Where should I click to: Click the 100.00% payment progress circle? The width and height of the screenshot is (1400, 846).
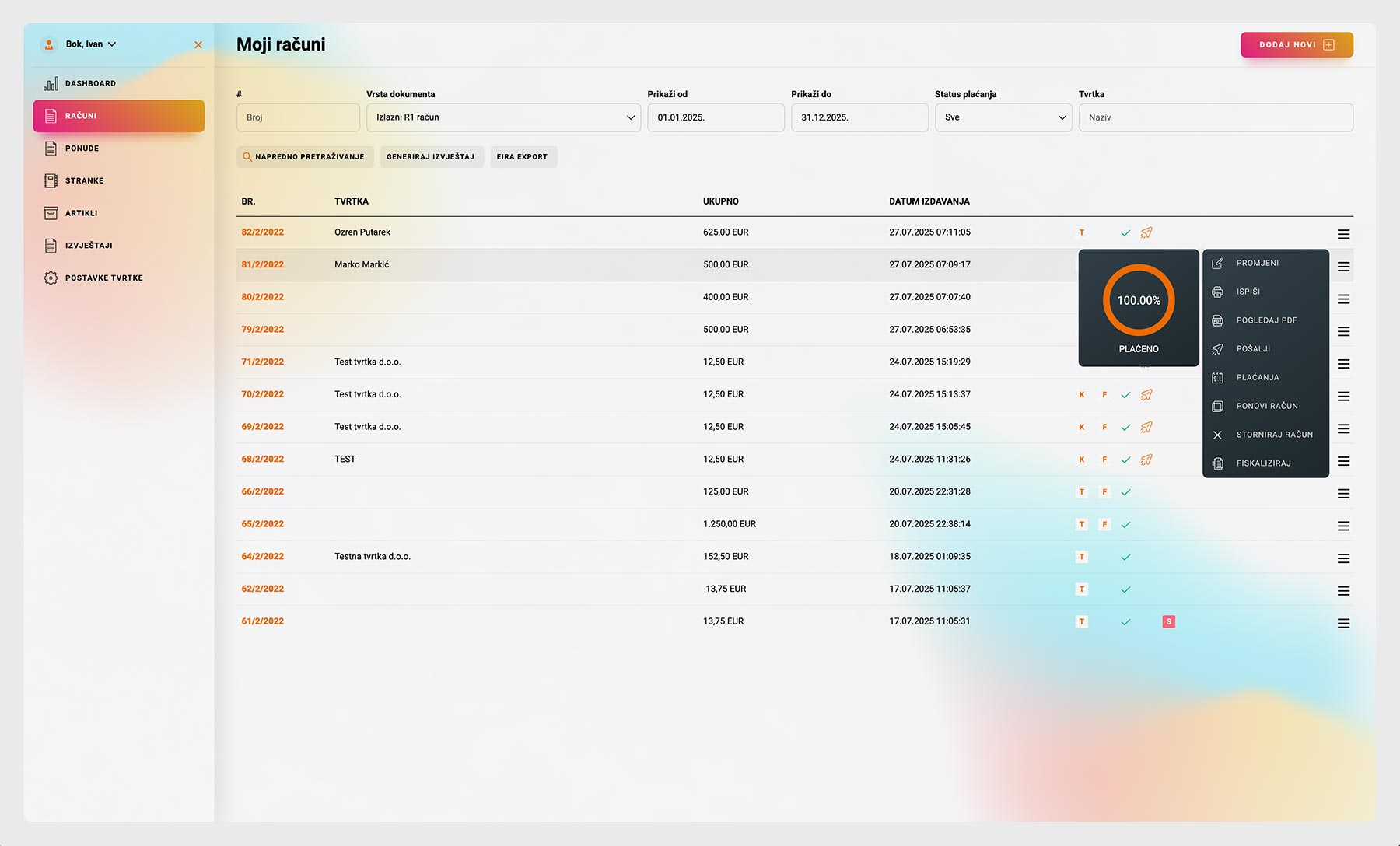click(x=1139, y=301)
